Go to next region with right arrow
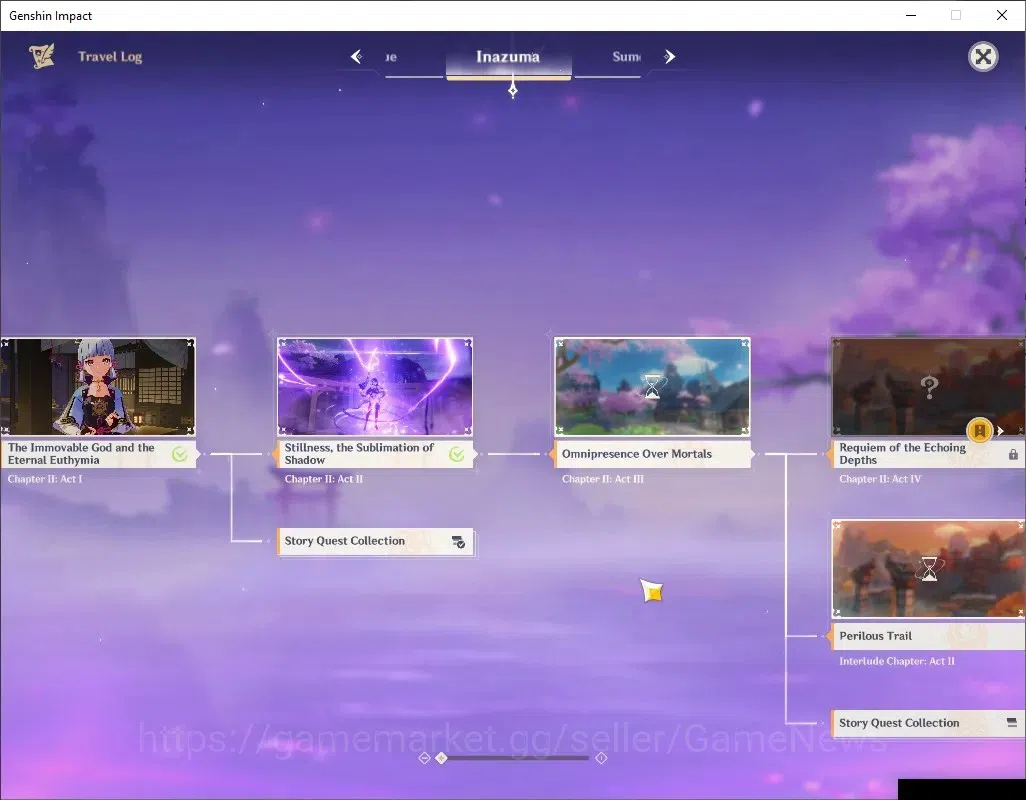This screenshot has width=1026, height=800. [x=669, y=57]
